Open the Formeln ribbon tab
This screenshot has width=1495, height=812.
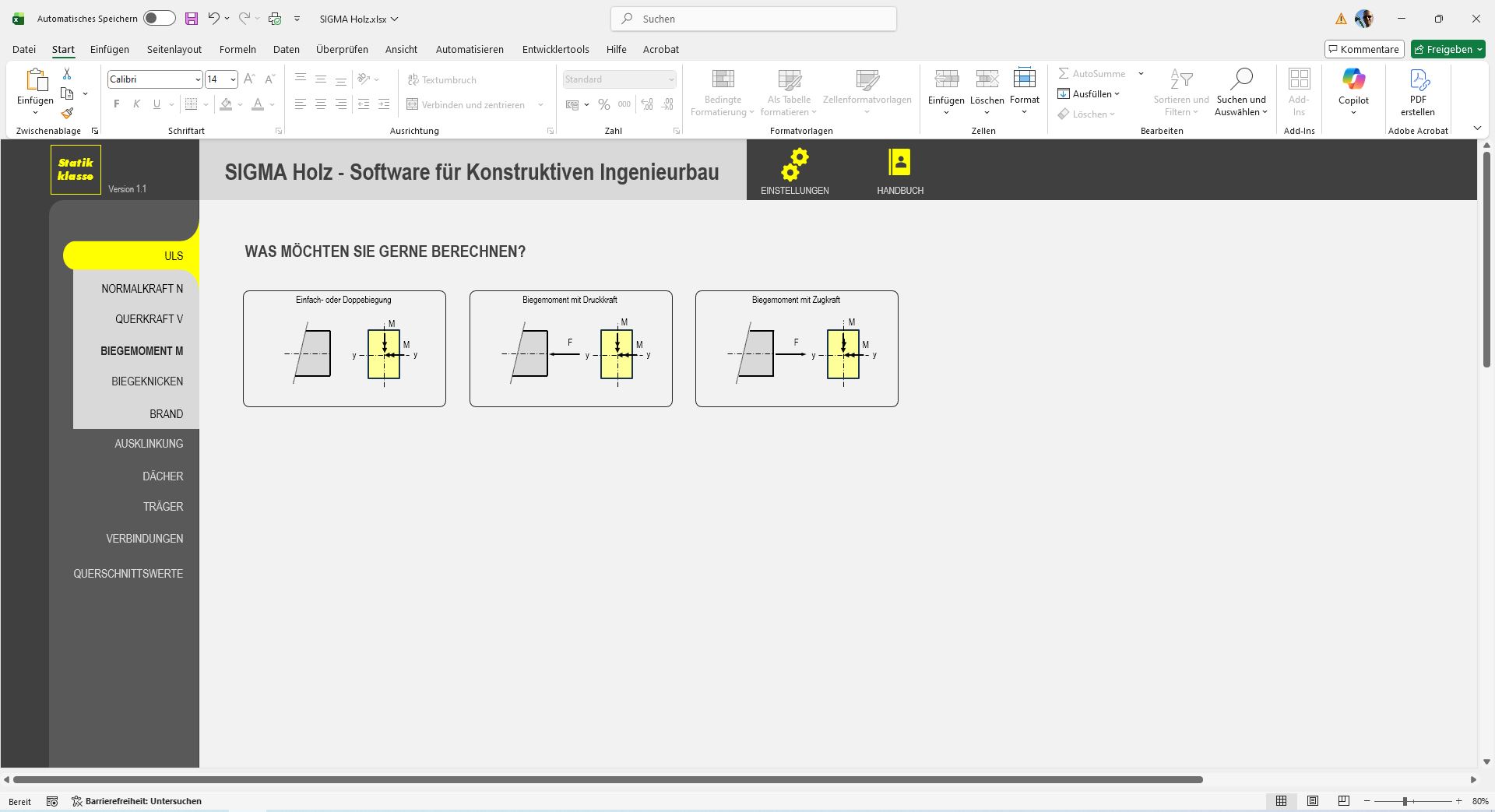(x=237, y=49)
